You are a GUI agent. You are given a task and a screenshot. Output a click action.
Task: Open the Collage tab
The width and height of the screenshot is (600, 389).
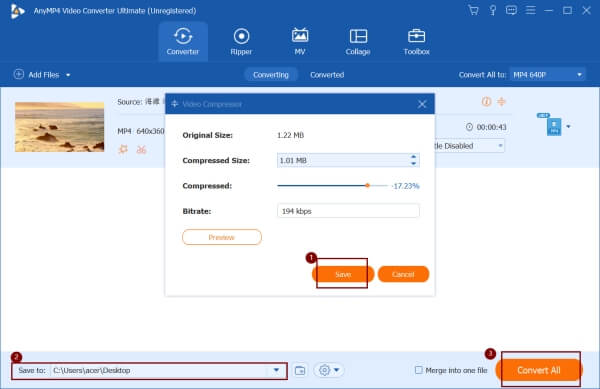(x=358, y=41)
